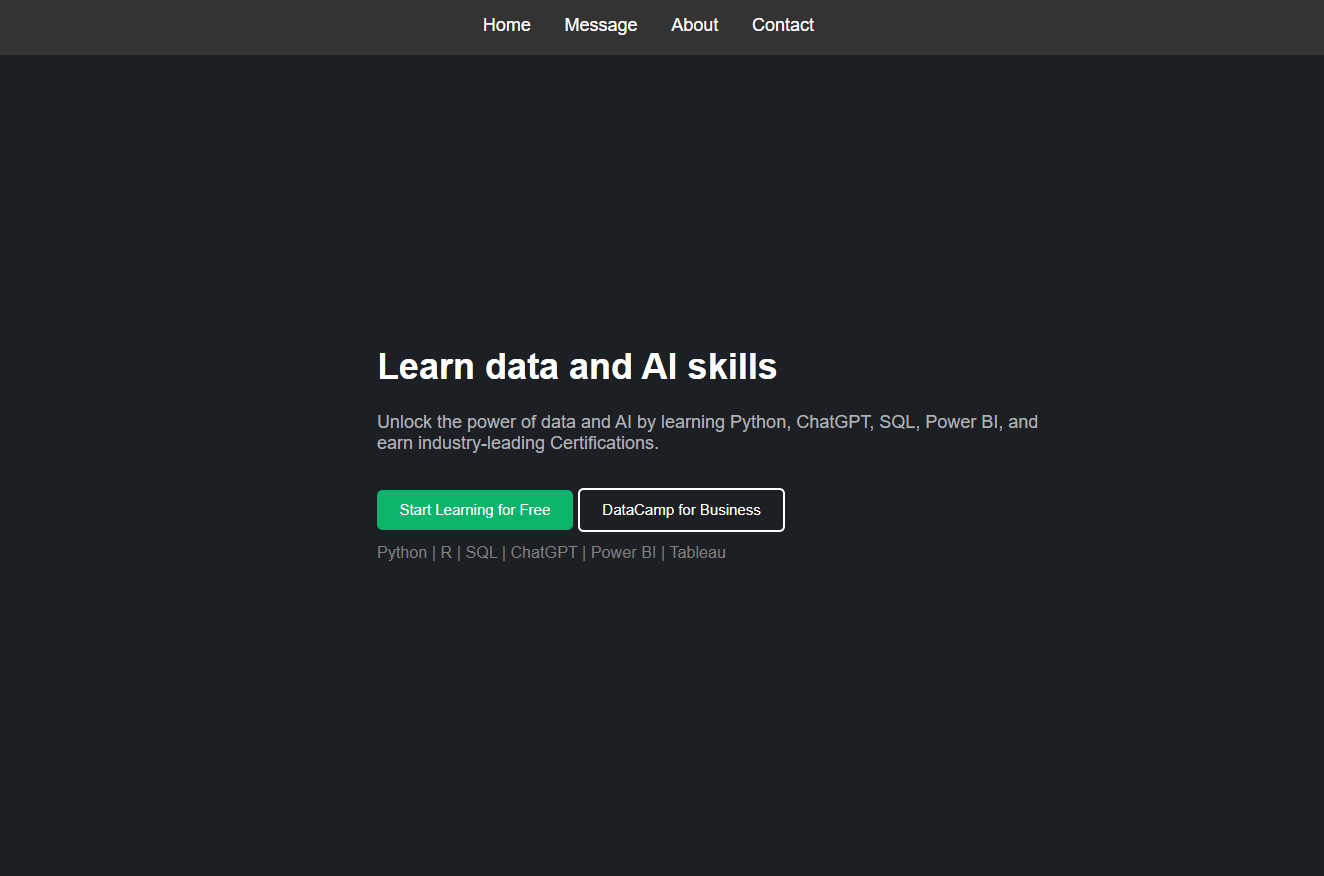
Task: Open the Contact navigation link
Action: pyautogui.click(x=782, y=25)
